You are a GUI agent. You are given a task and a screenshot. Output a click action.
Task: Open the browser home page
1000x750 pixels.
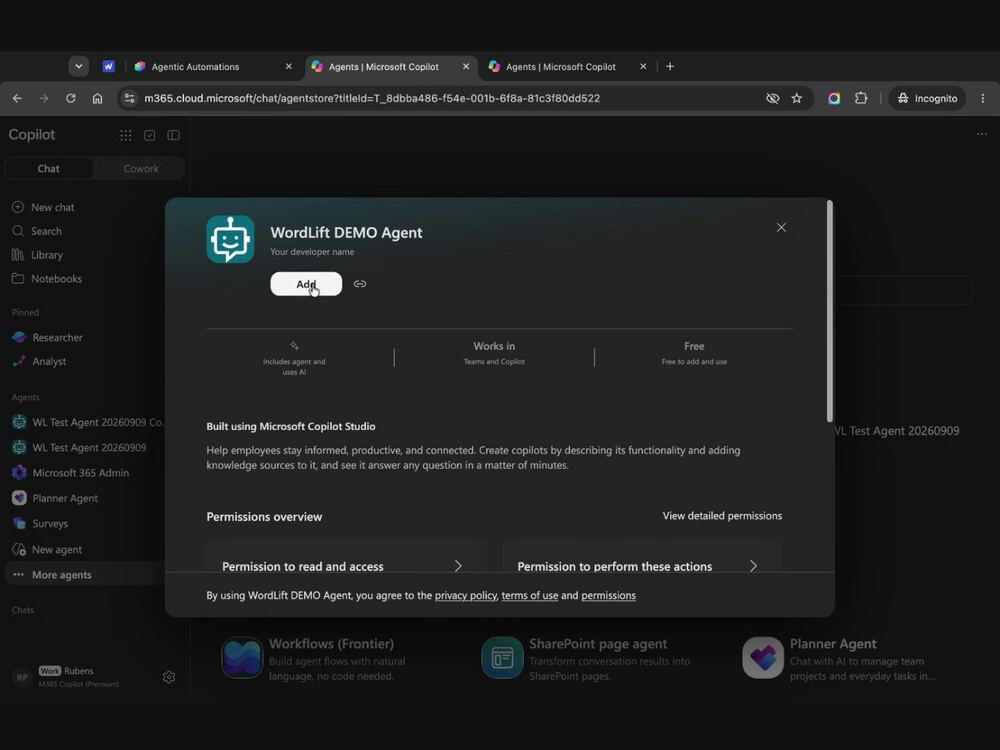(x=97, y=98)
